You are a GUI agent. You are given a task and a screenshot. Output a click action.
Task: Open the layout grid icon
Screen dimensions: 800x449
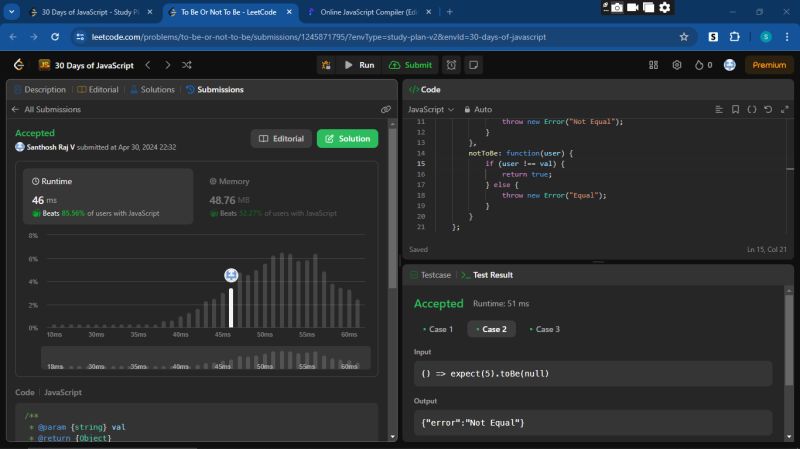coord(653,65)
